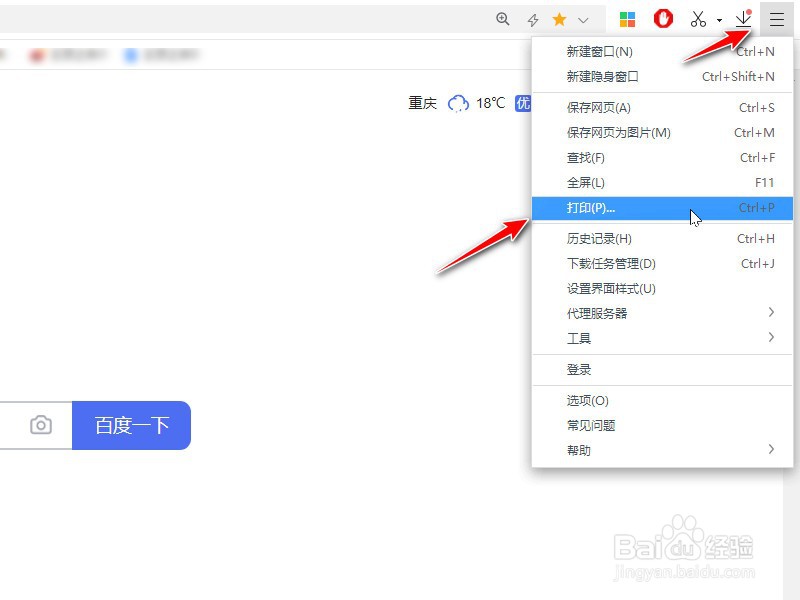Click the blue 优 air quality badge

[522, 103]
